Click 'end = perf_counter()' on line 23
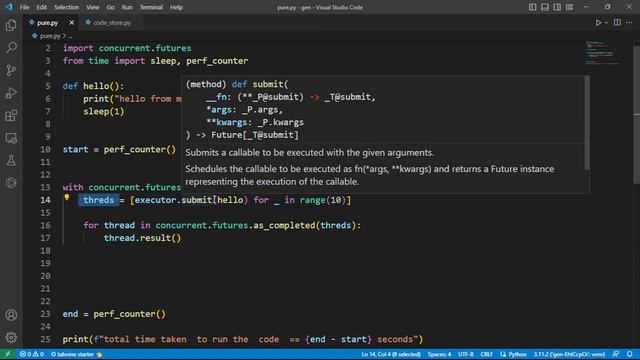This screenshot has width=640, height=360. (114, 314)
